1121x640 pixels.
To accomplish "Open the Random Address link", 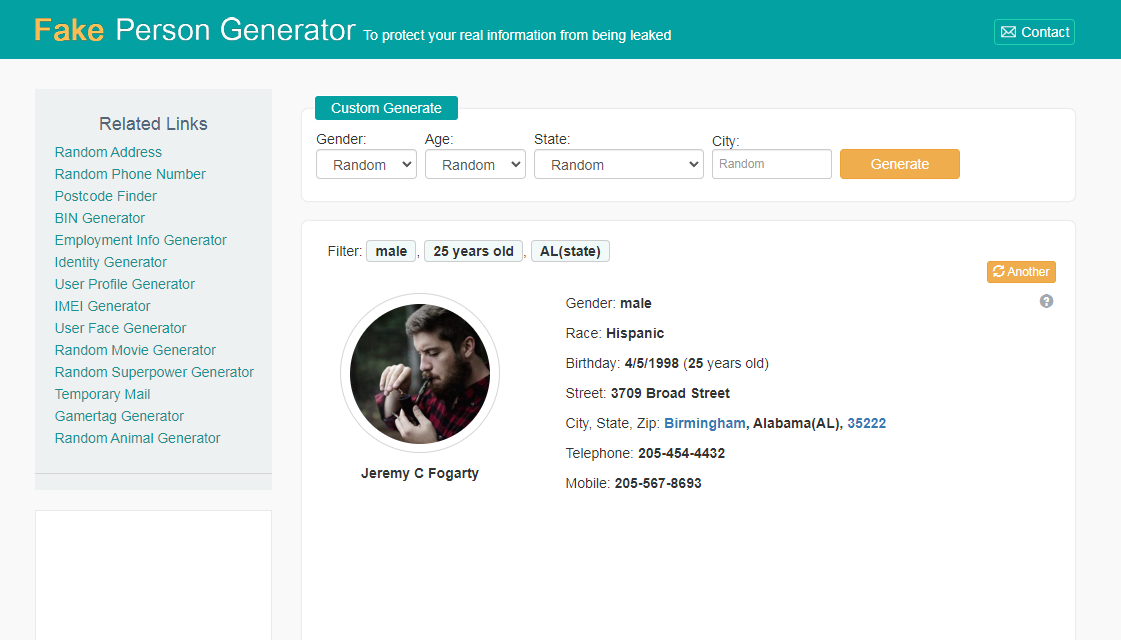I will click(108, 152).
